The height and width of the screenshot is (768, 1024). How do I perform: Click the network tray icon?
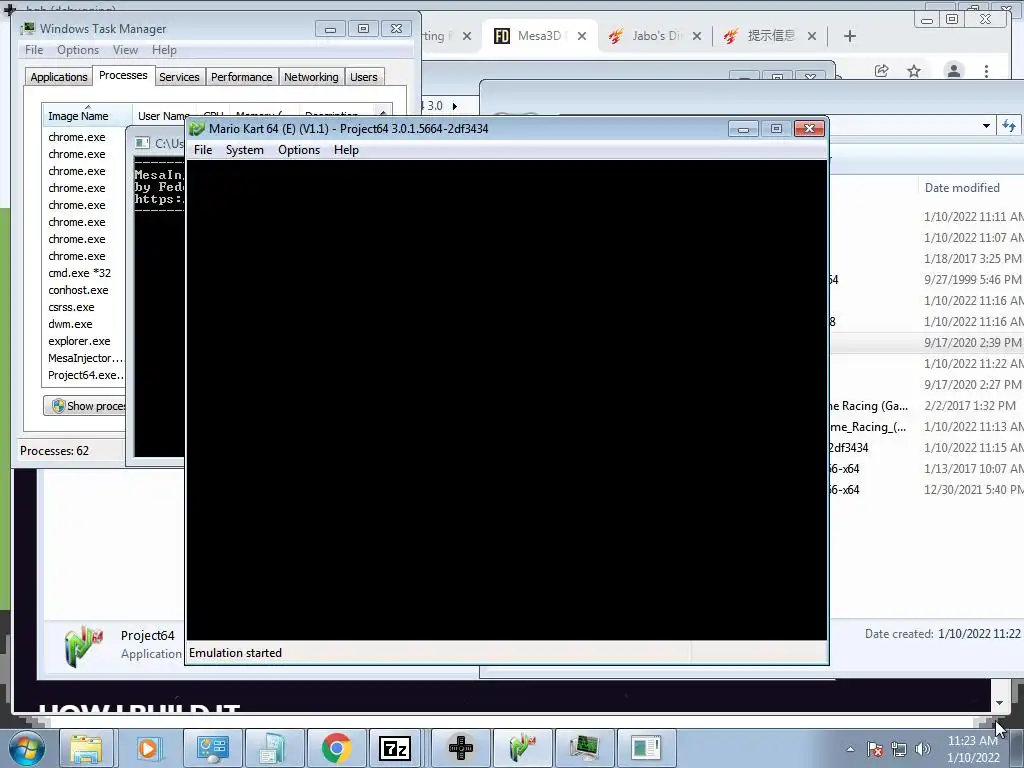(899, 749)
